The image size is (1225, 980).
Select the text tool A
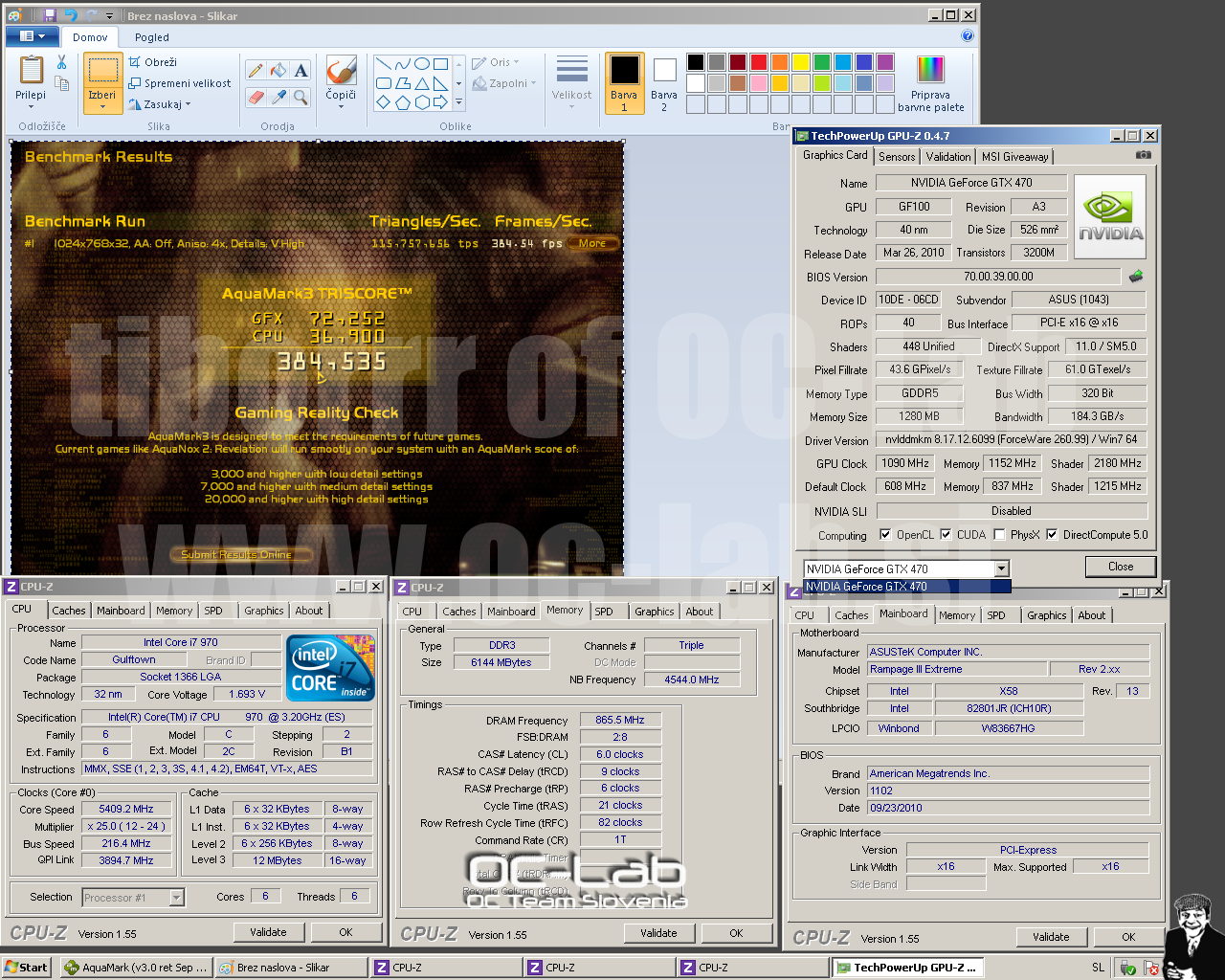[301, 70]
